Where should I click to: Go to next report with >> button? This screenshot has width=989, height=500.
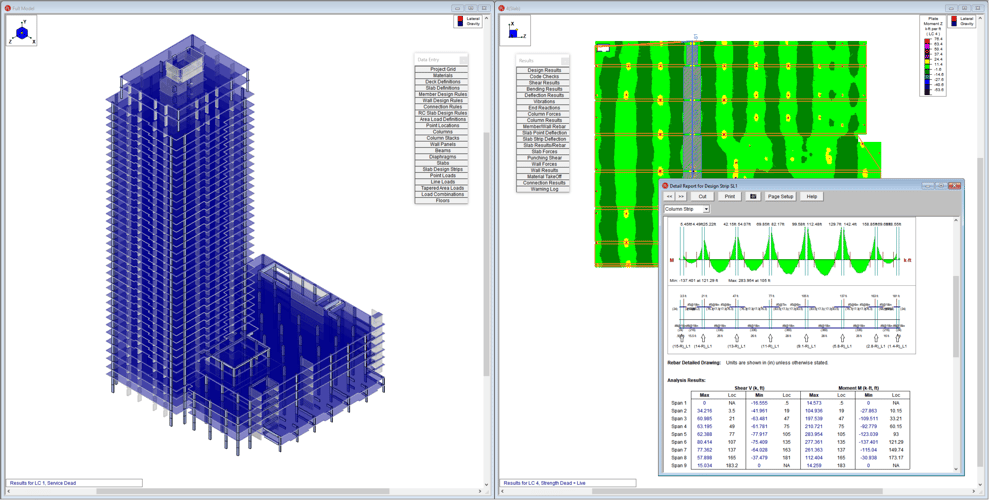681,197
